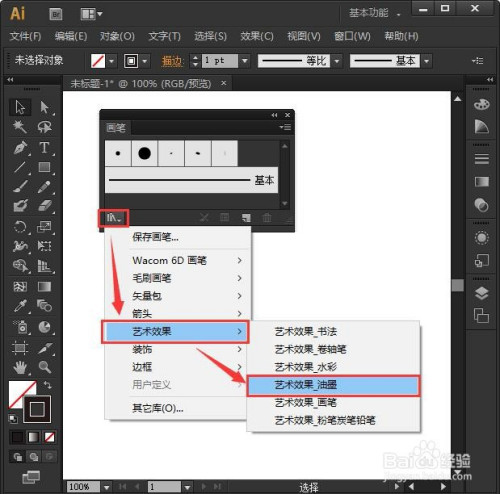Select the 未标题-1 document tab
This screenshot has width=500, height=494.
(x=141, y=84)
